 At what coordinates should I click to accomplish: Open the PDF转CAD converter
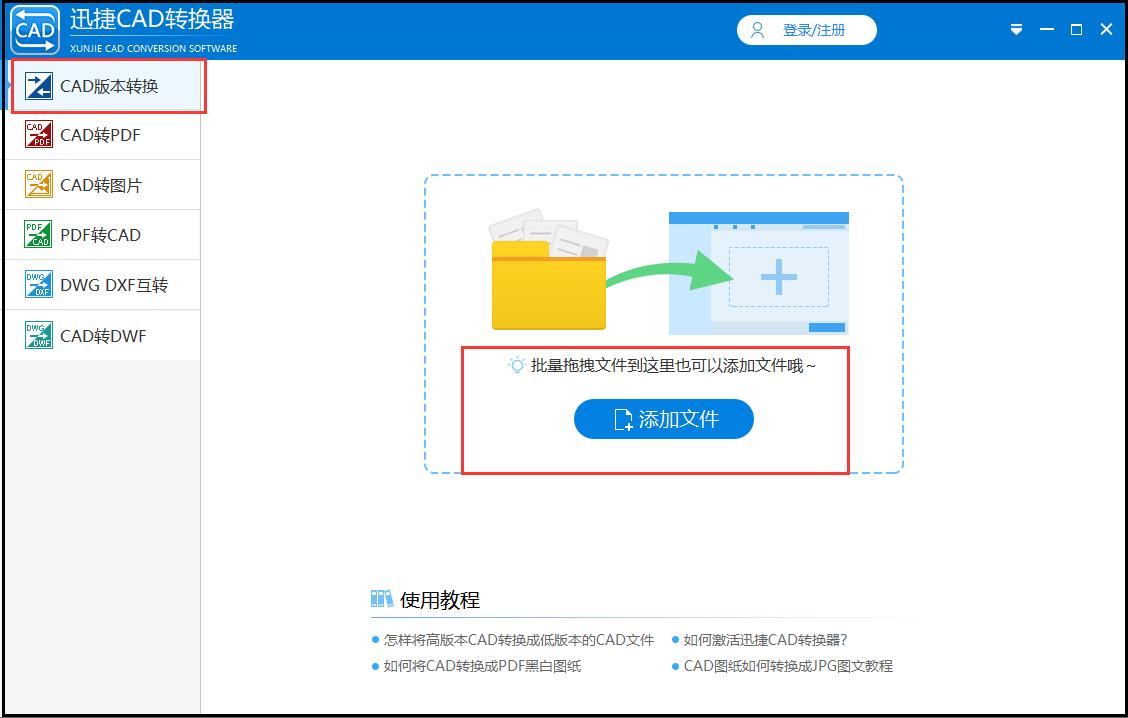click(38, 234)
